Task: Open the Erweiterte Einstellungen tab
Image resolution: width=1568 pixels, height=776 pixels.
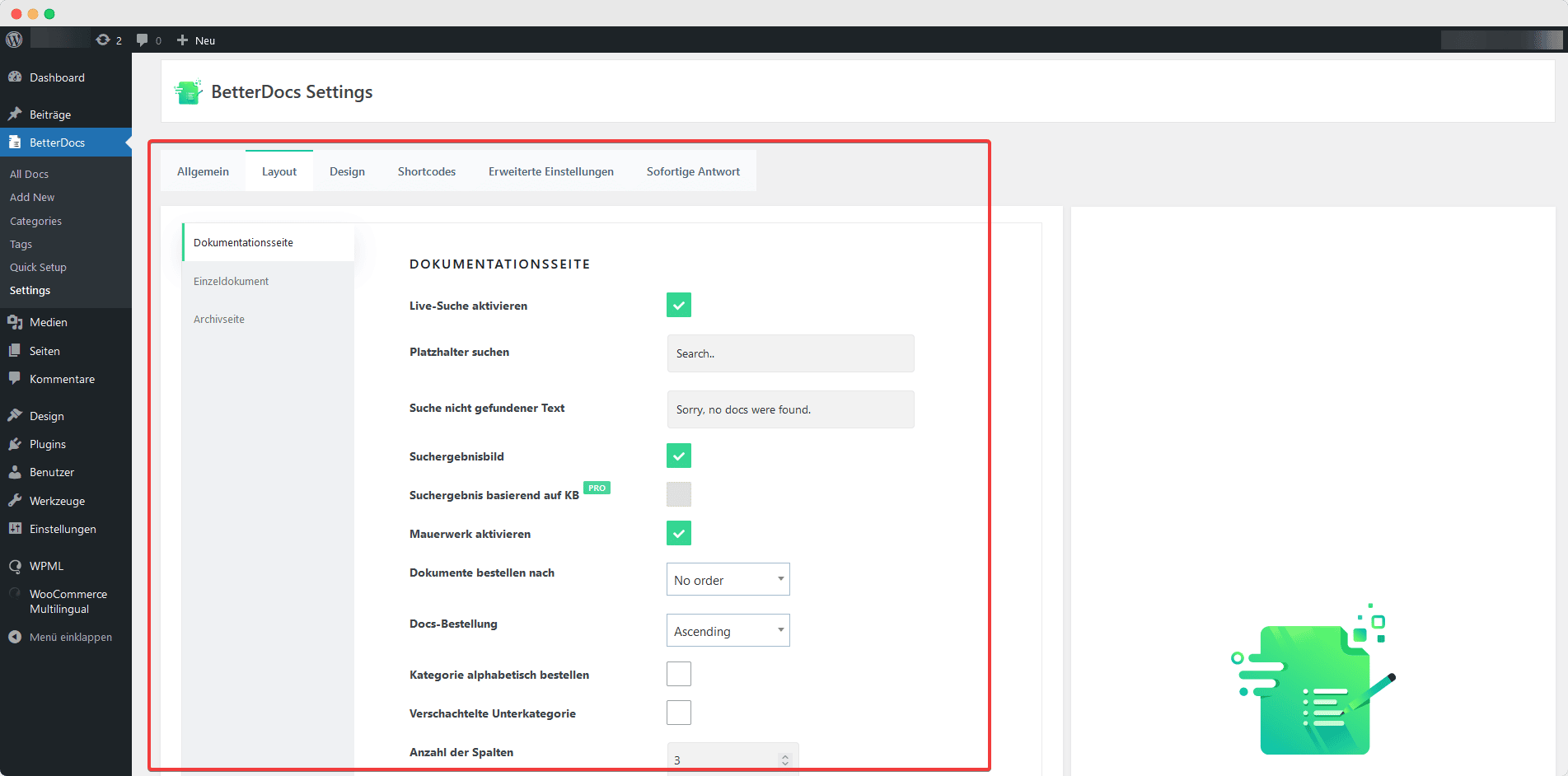Action: (x=550, y=171)
